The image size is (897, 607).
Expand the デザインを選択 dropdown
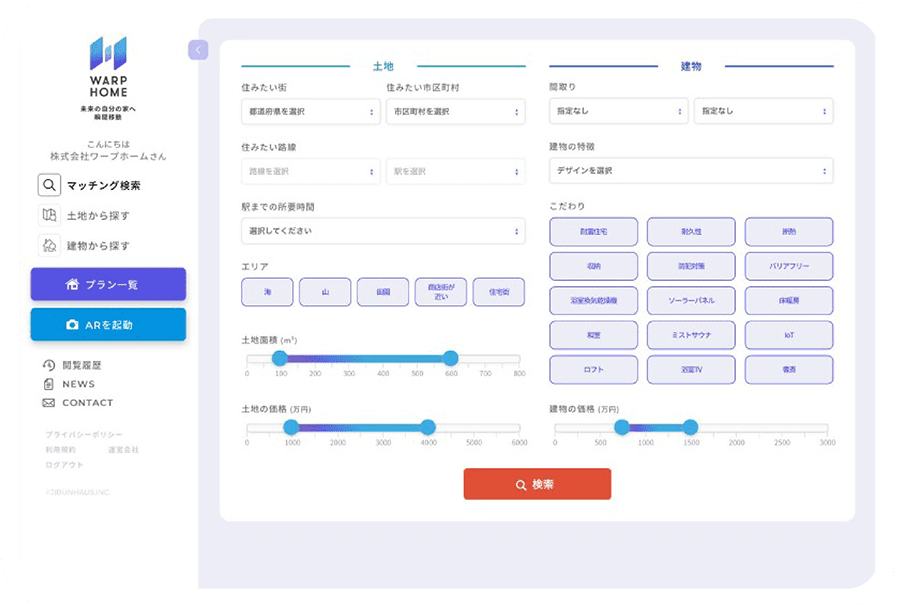point(691,170)
